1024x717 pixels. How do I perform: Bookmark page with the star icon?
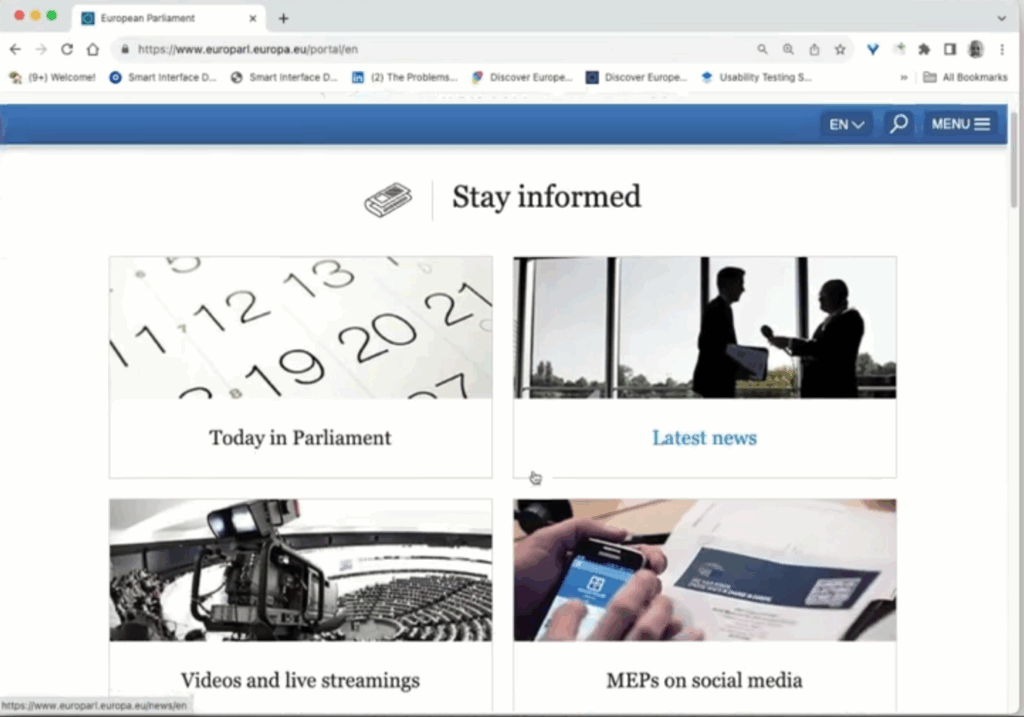tap(840, 49)
